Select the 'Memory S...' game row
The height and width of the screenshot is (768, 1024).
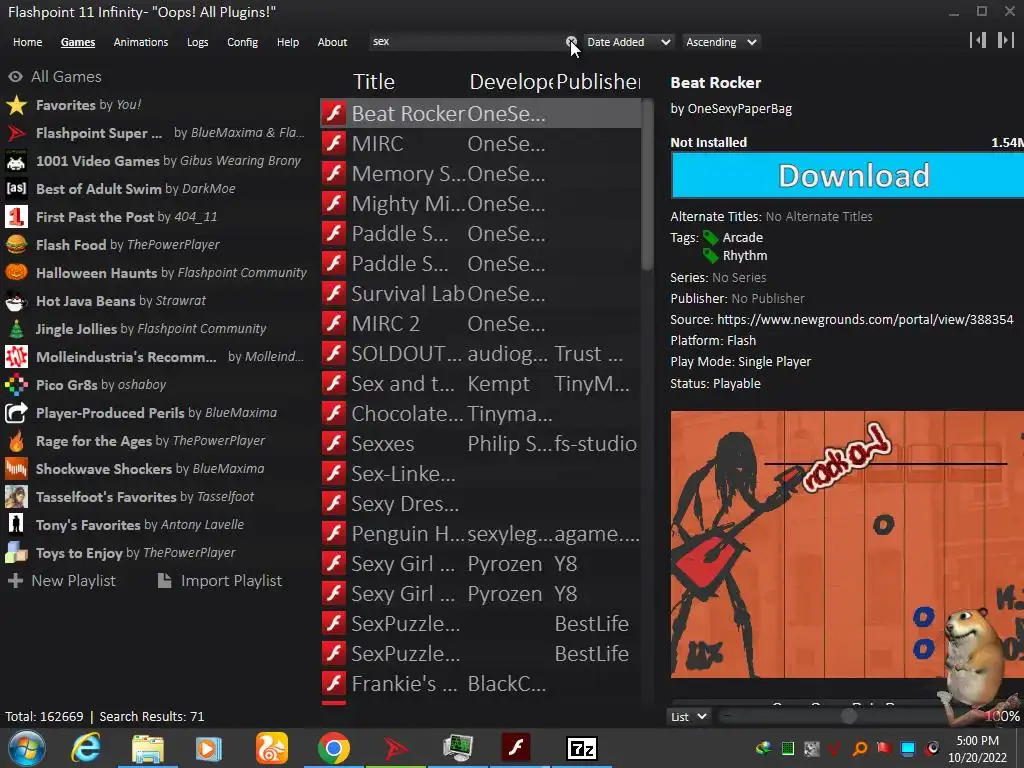point(480,174)
